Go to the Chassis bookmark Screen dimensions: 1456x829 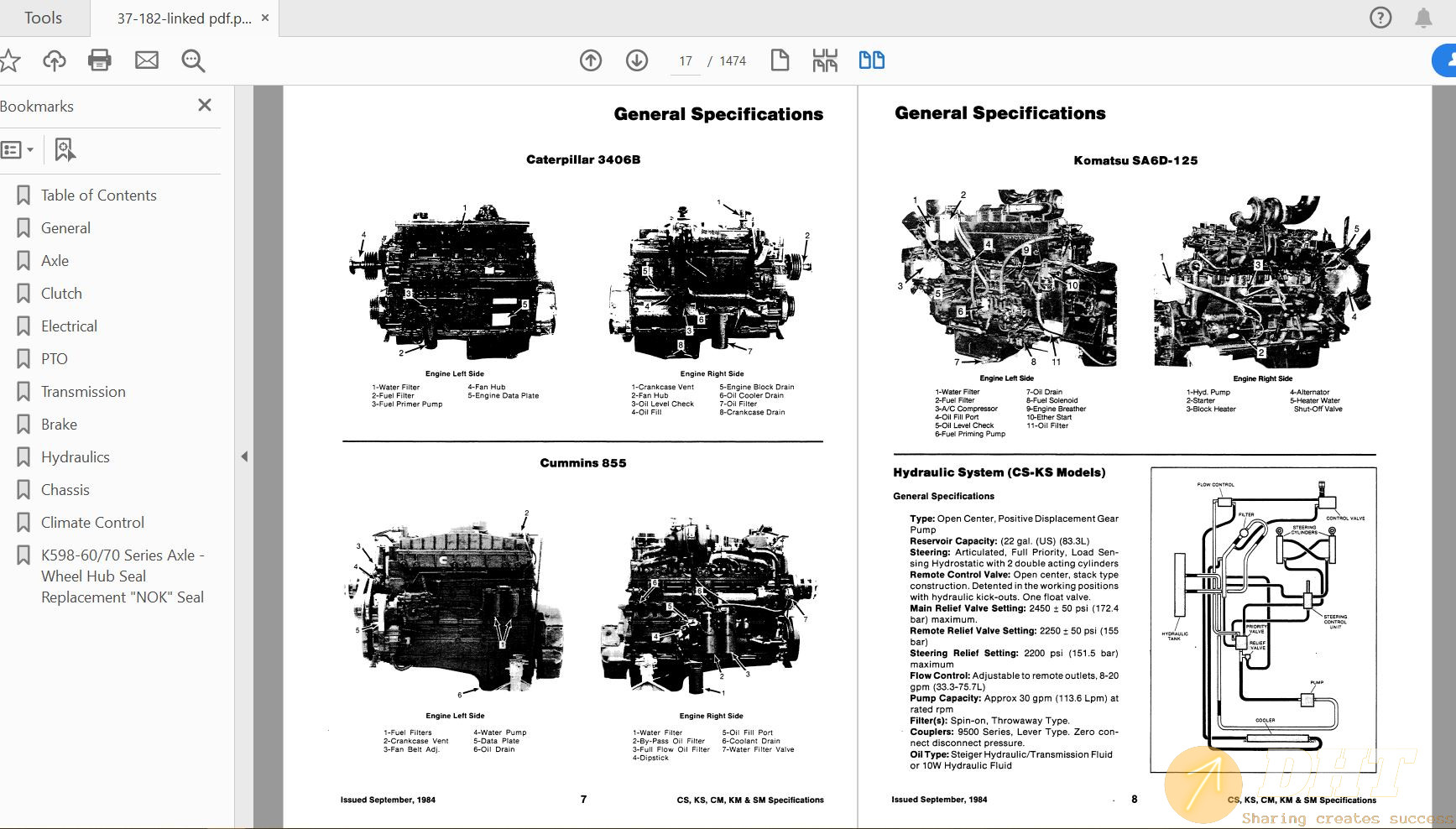(65, 490)
